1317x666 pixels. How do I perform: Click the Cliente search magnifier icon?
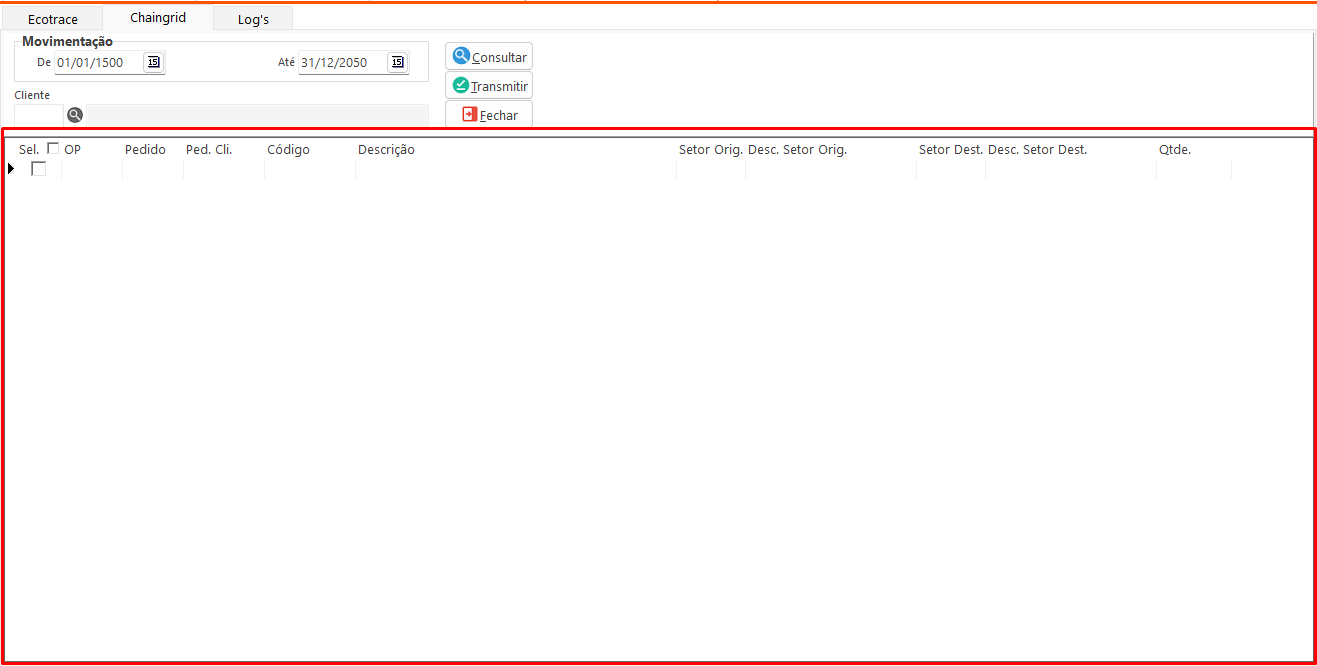pos(75,115)
